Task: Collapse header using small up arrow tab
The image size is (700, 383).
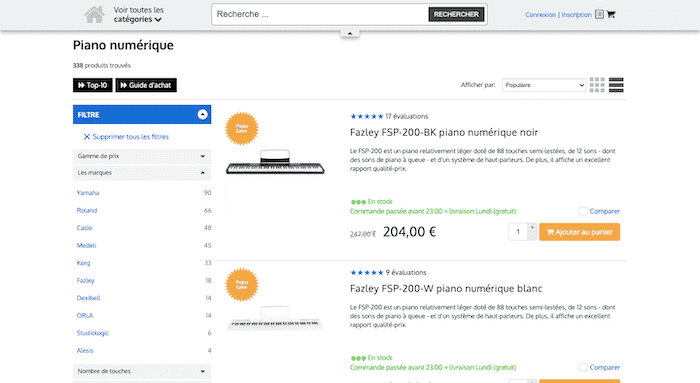Action: (x=350, y=33)
